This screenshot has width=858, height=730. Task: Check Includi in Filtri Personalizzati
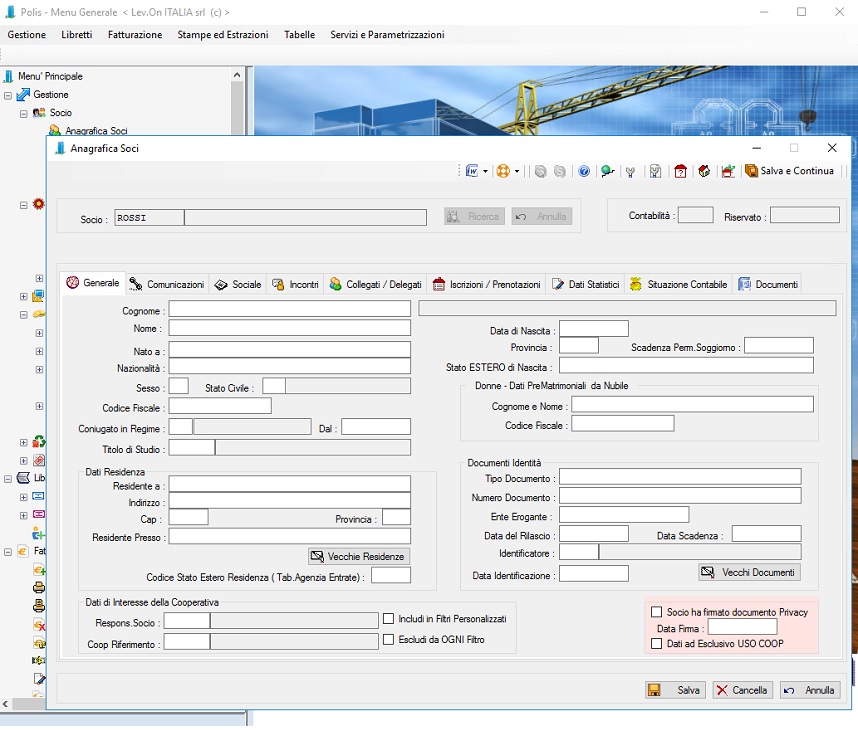click(x=389, y=619)
